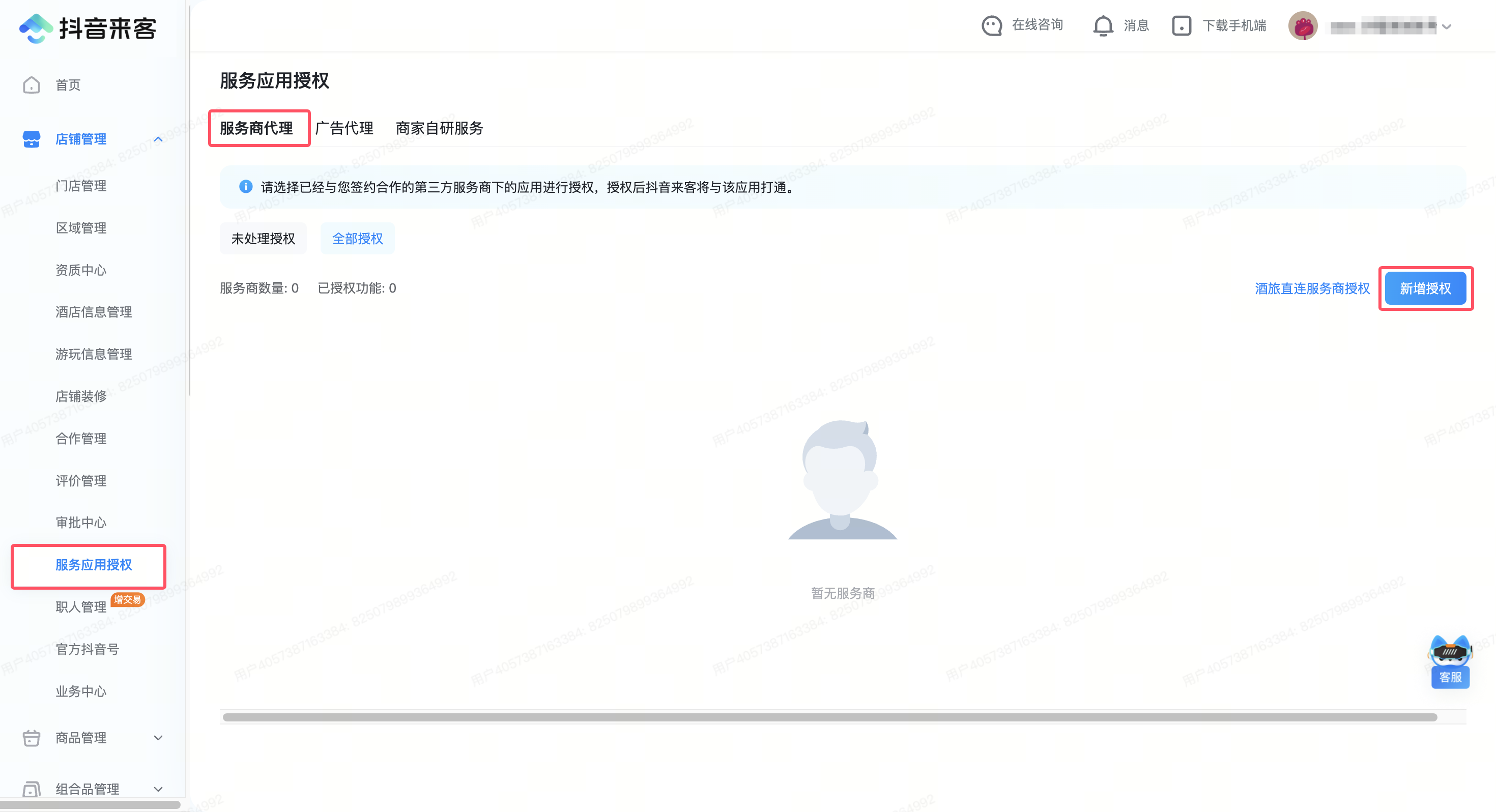
Task: Open the 酒旅直连服务商授权 link
Action: click(x=1312, y=288)
